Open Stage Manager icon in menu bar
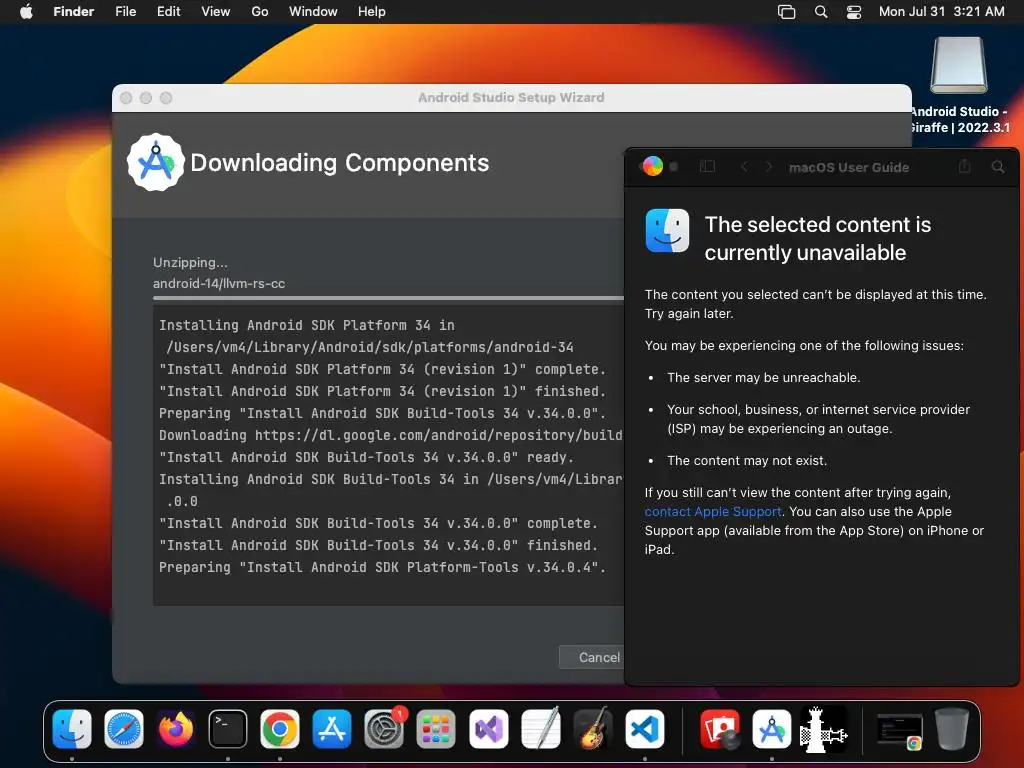The height and width of the screenshot is (768, 1024). click(x=786, y=12)
